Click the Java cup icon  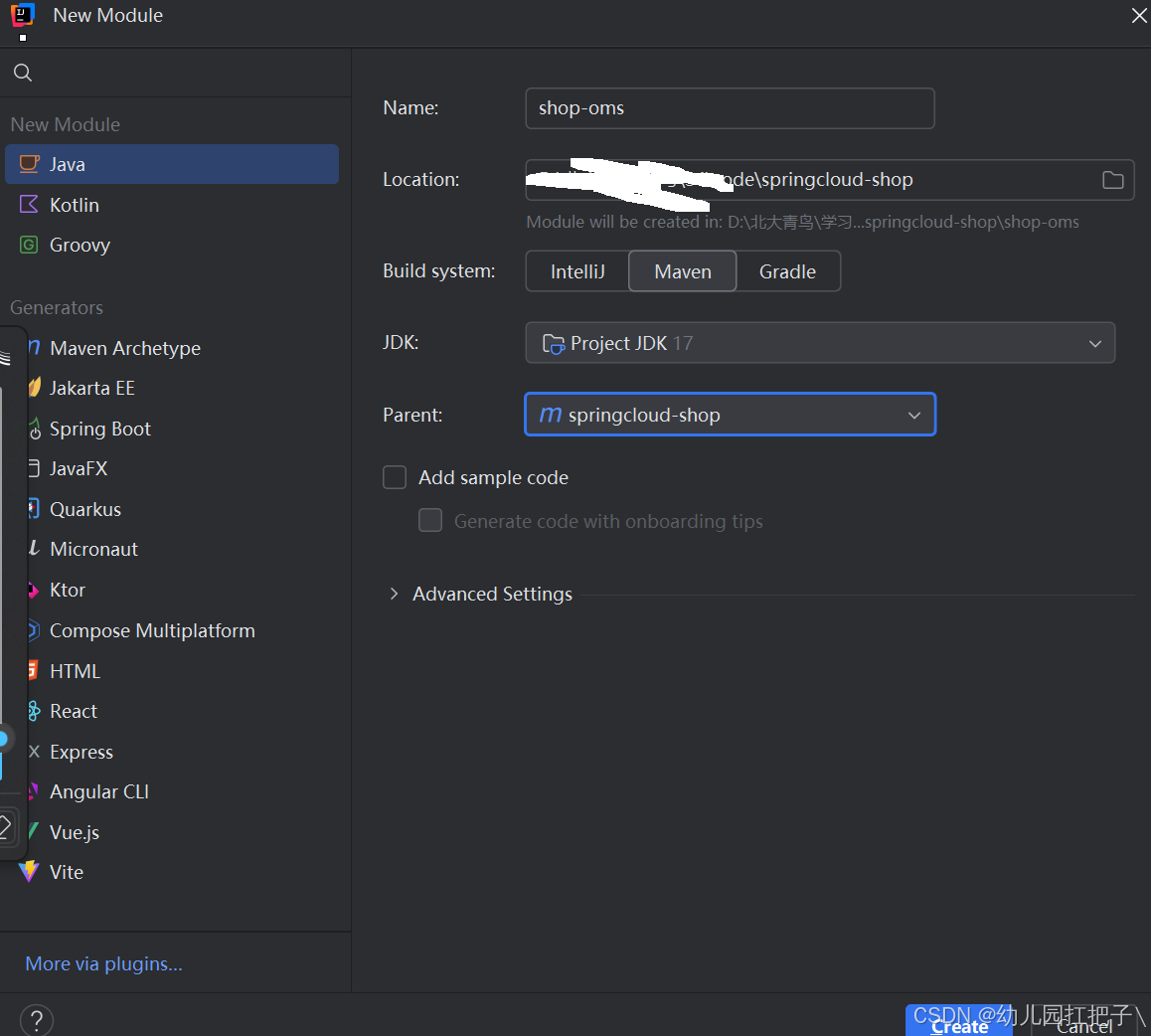[x=30, y=164]
